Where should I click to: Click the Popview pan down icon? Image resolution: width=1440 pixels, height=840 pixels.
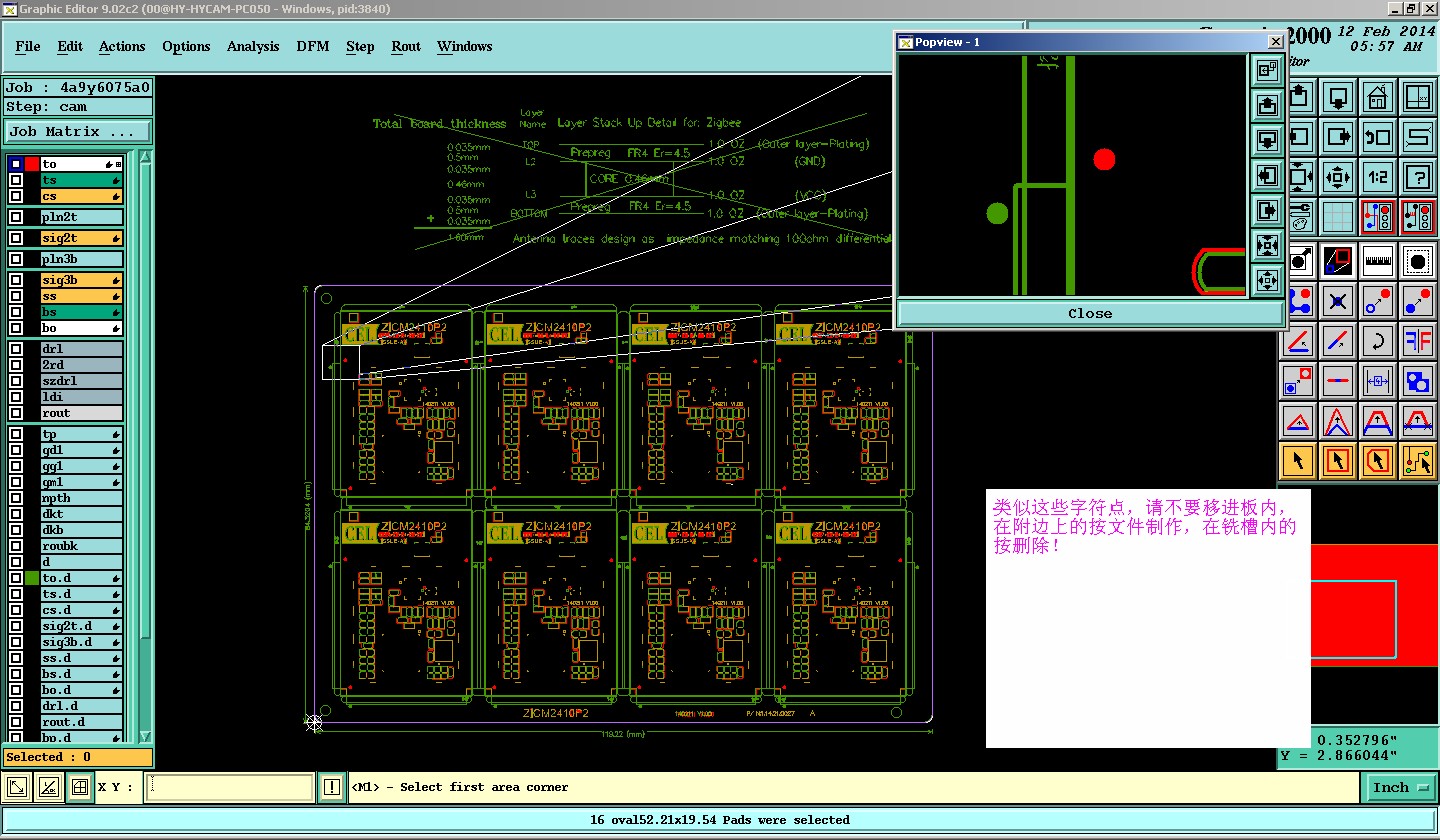point(1267,139)
